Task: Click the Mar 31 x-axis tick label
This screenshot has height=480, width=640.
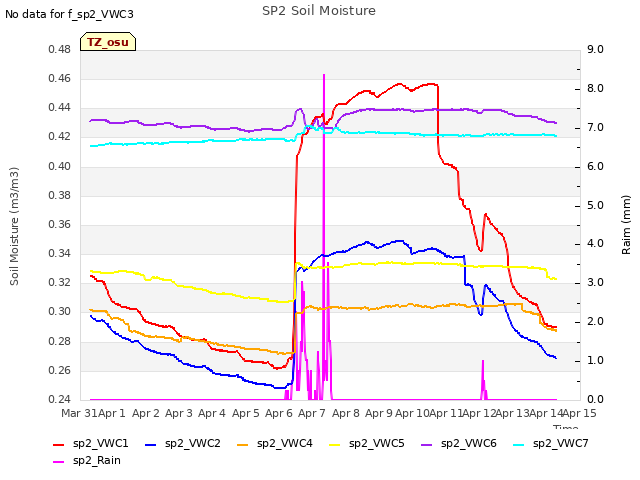Action: click(x=79, y=413)
